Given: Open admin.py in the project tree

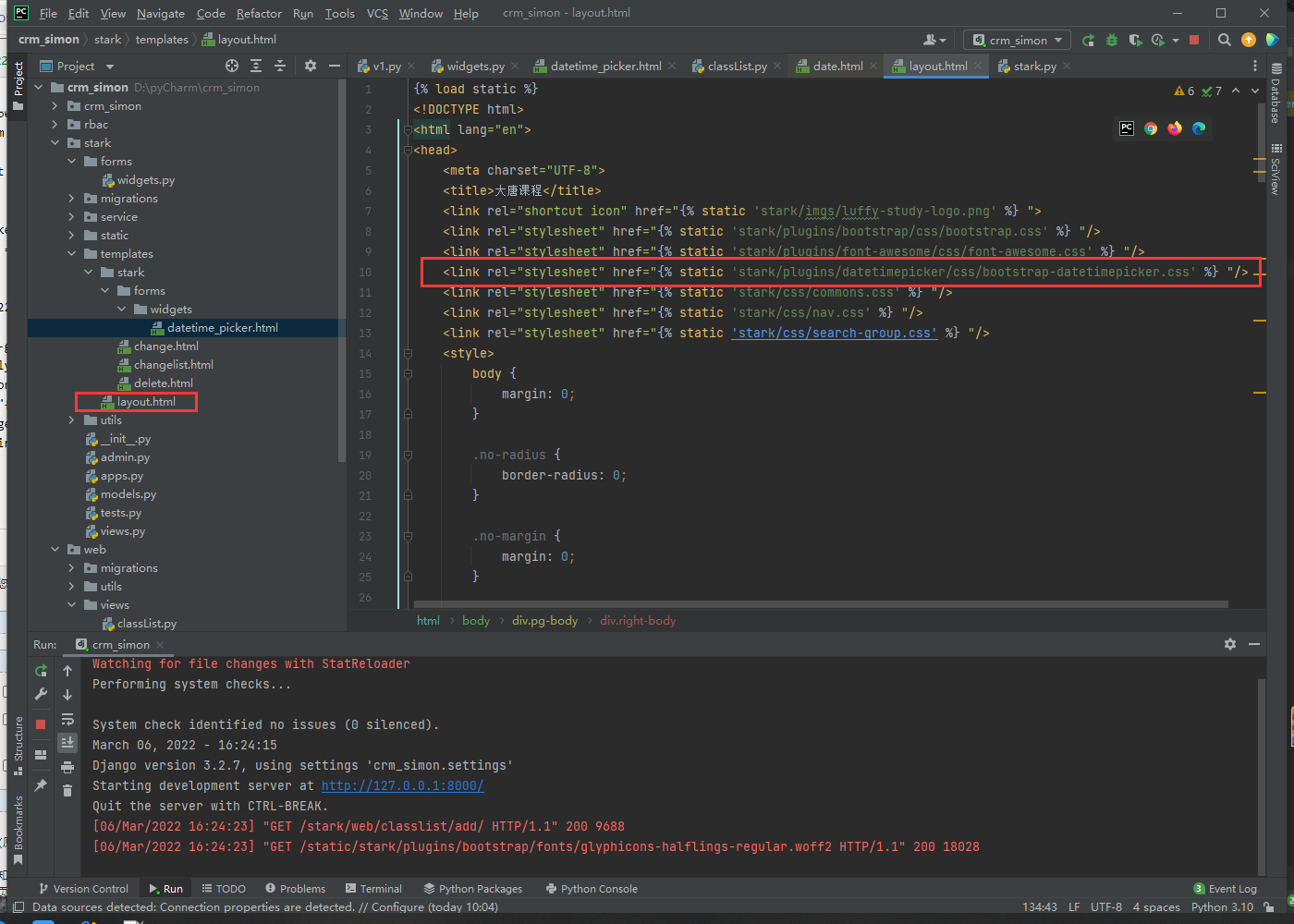Looking at the screenshot, I should 125,457.
